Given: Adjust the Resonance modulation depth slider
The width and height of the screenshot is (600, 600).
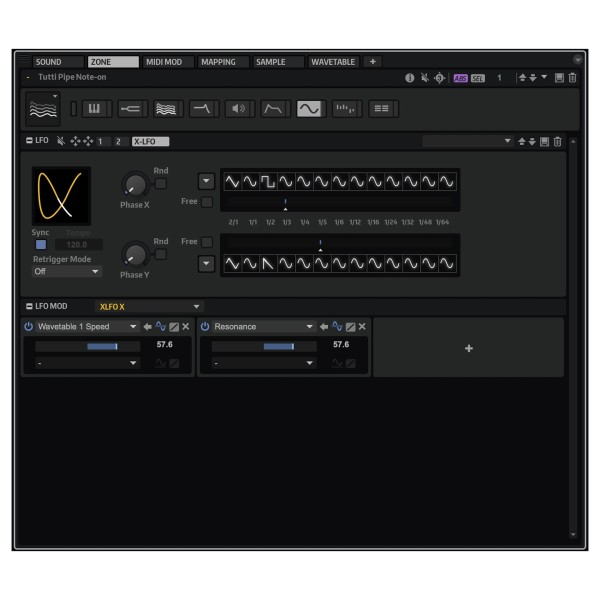Looking at the screenshot, I should tap(264, 346).
